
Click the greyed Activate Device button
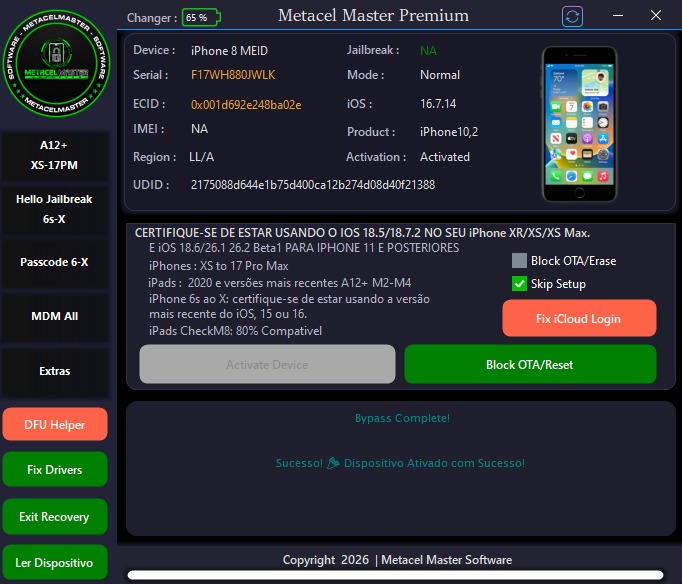click(267, 364)
